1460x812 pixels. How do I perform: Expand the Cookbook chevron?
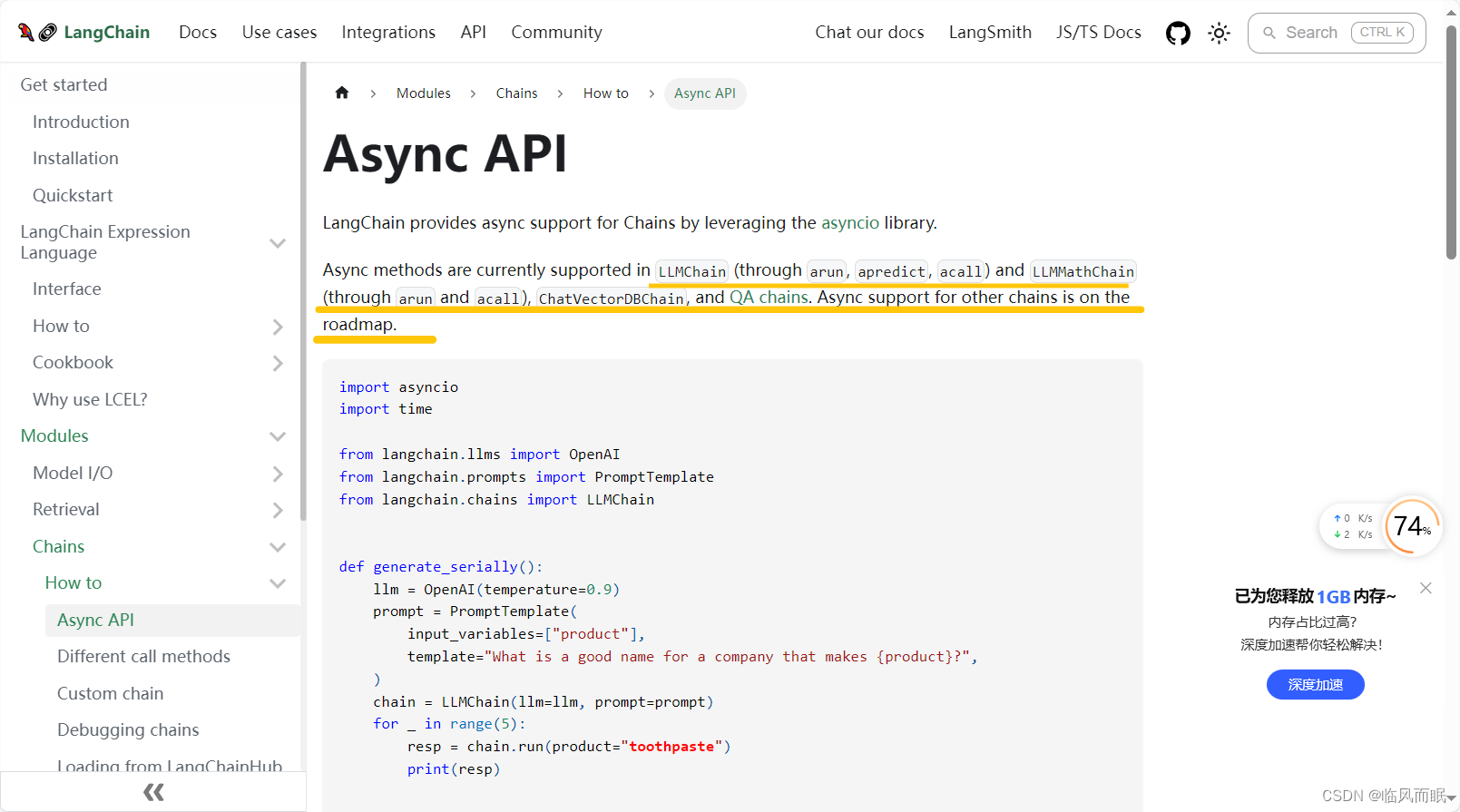pos(278,363)
